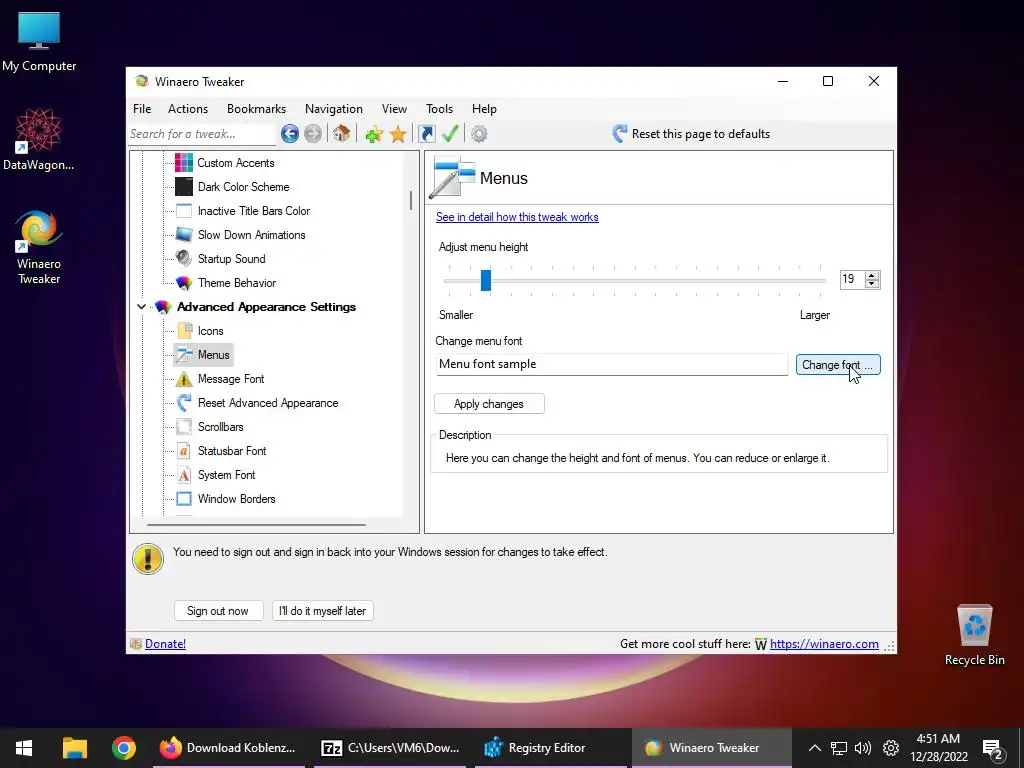Open the Bookmarks menu
This screenshot has height=768, width=1024.
coord(256,109)
